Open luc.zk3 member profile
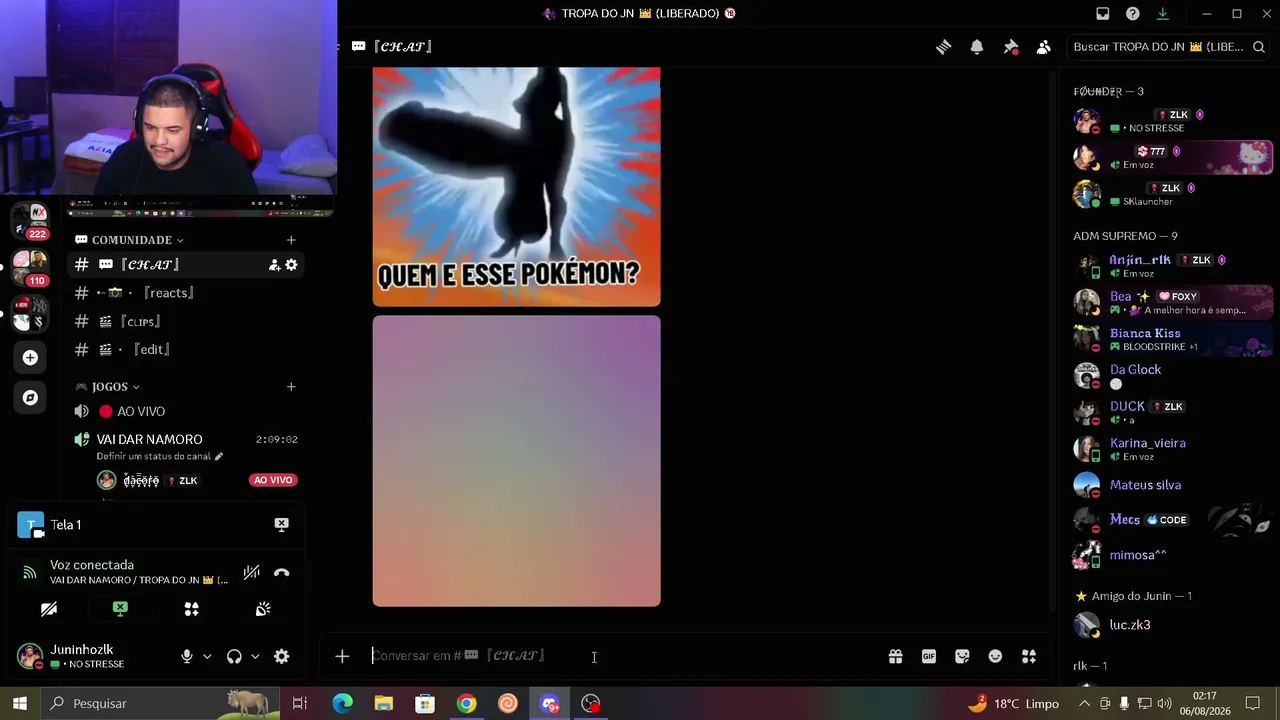 pyautogui.click(x=1172, y=625)
